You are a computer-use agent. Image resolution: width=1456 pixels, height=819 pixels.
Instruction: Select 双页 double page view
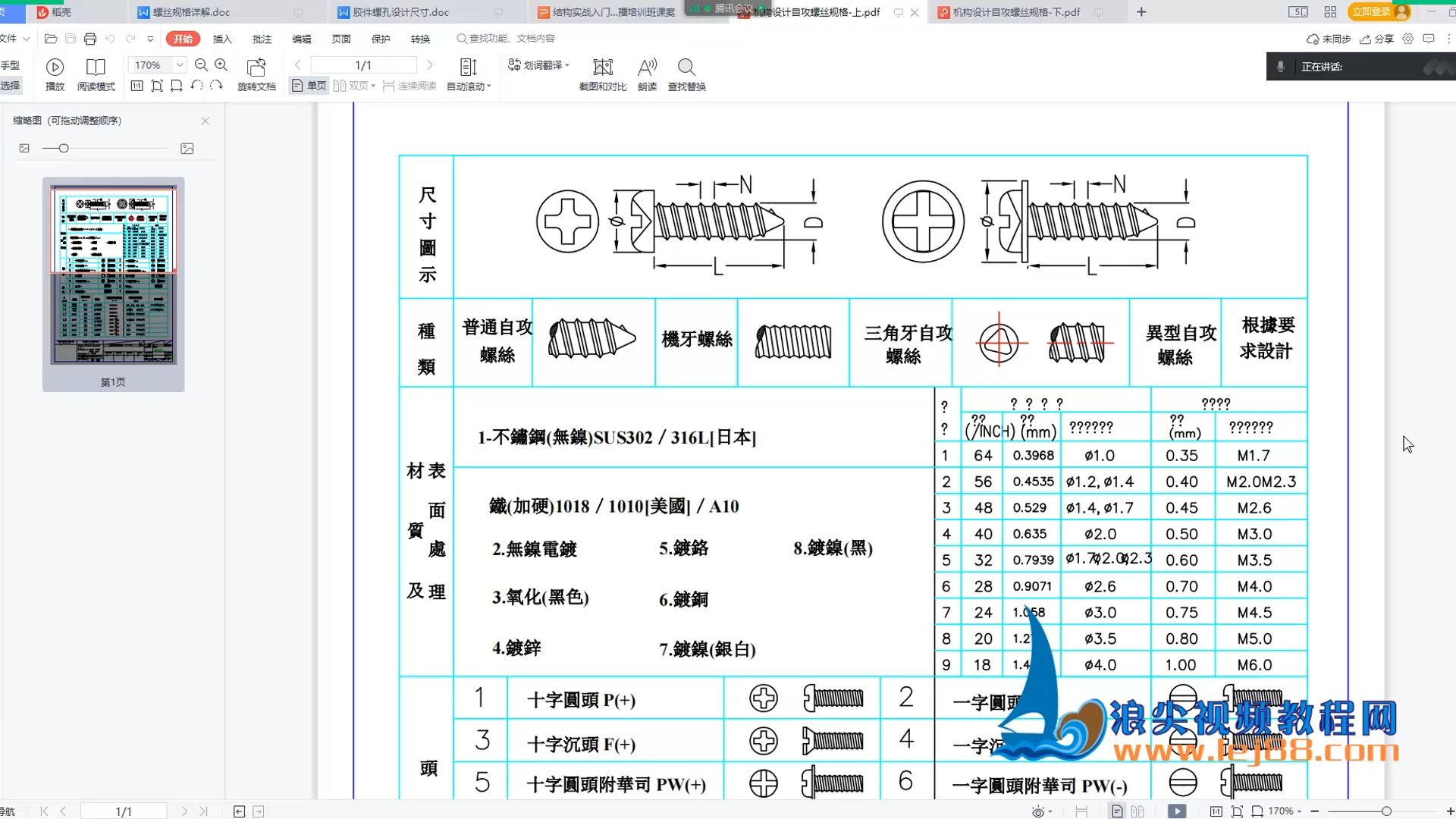pos(354,86)
